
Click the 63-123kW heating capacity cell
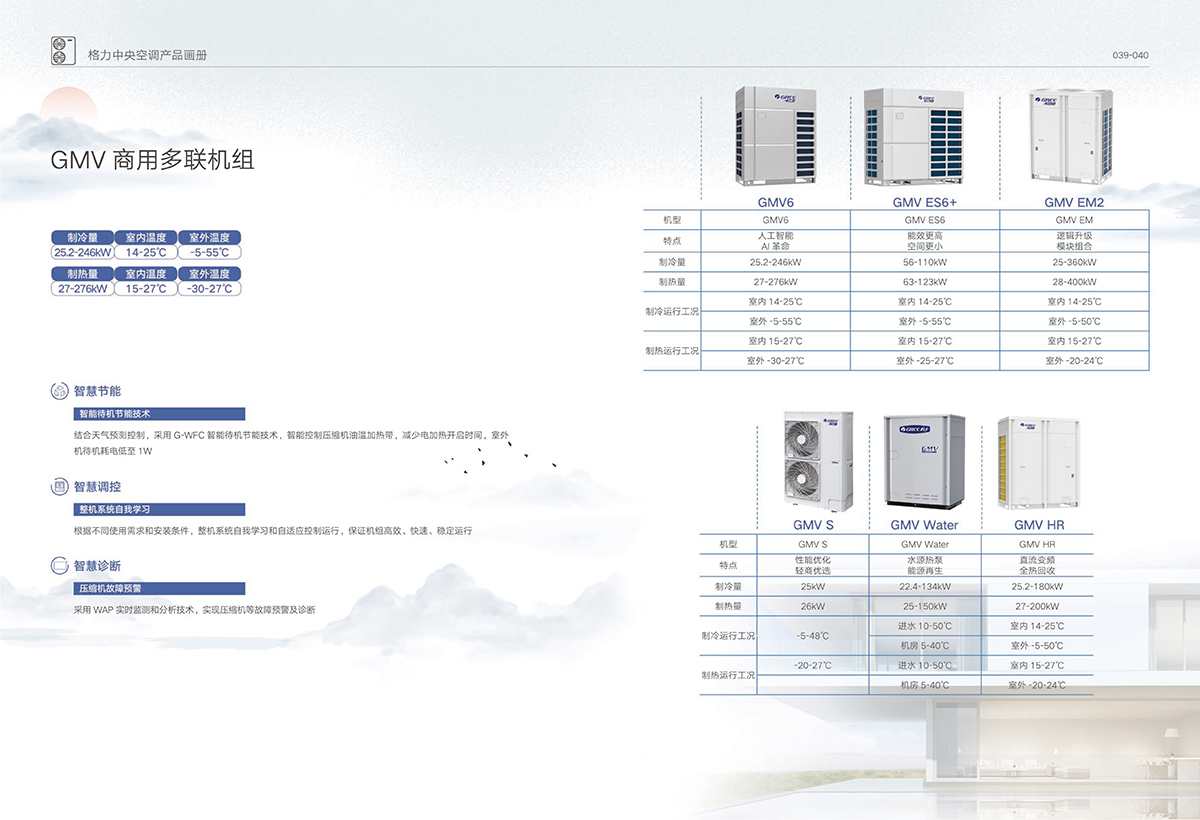click(925, 282)
